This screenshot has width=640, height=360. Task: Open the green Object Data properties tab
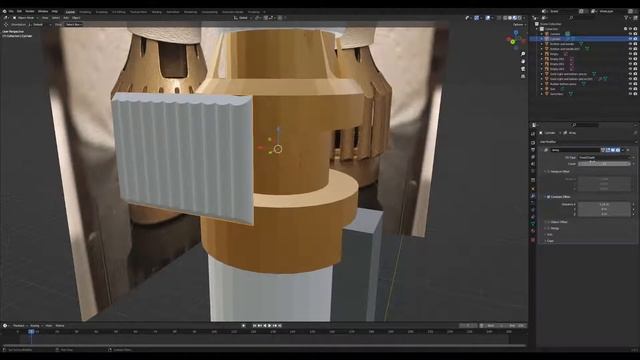[x=533, y=224]
